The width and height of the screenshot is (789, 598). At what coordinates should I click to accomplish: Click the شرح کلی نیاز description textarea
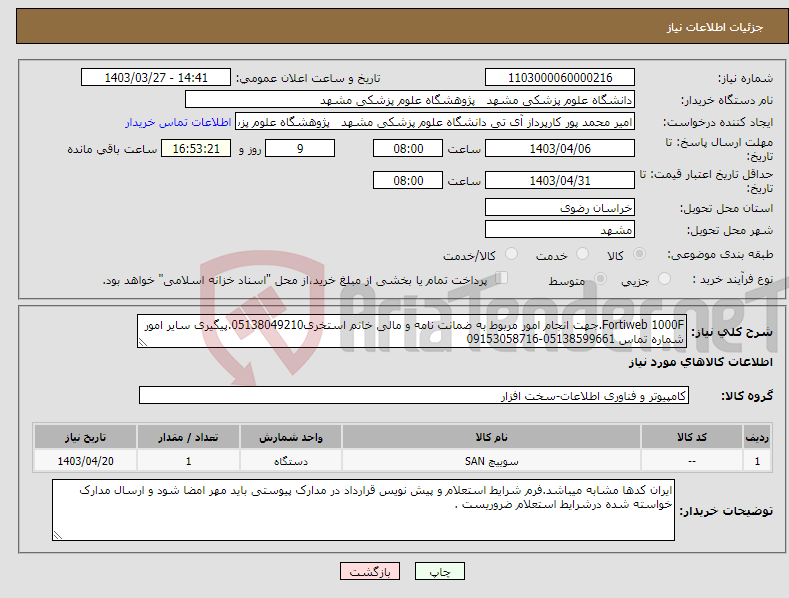412,331
